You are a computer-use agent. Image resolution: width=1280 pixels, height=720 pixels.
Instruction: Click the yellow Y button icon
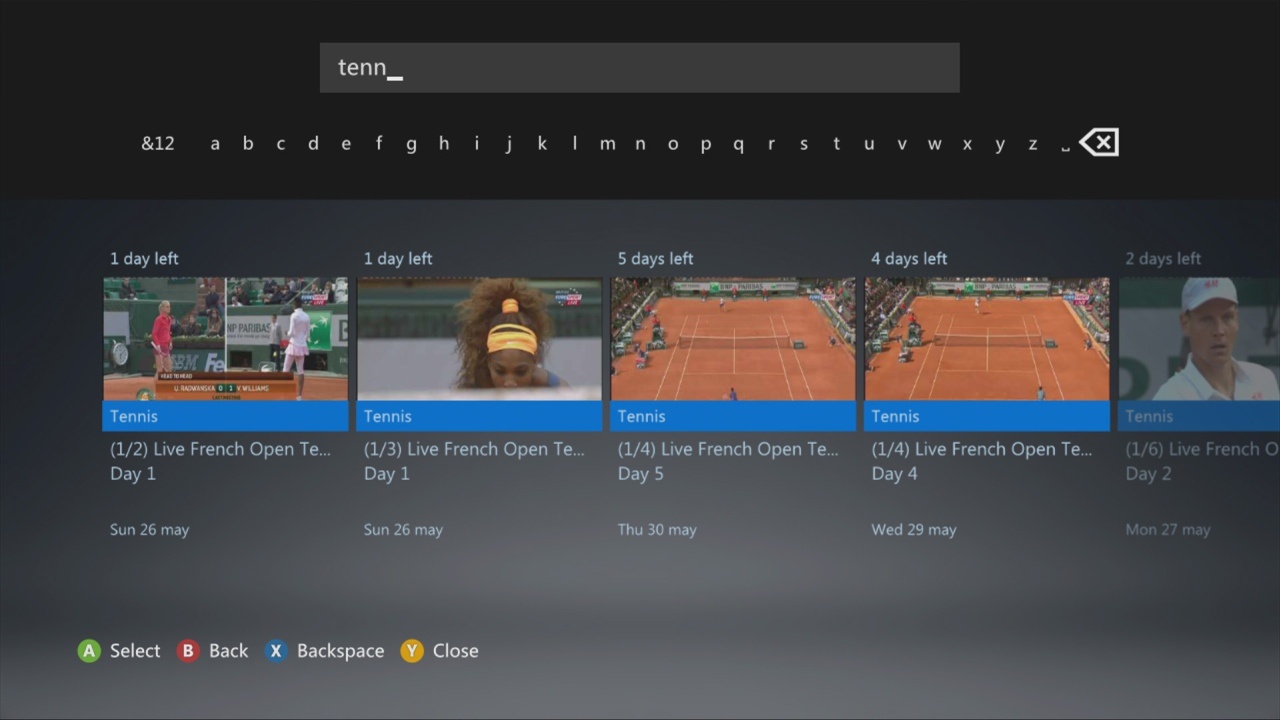[412, 651]
